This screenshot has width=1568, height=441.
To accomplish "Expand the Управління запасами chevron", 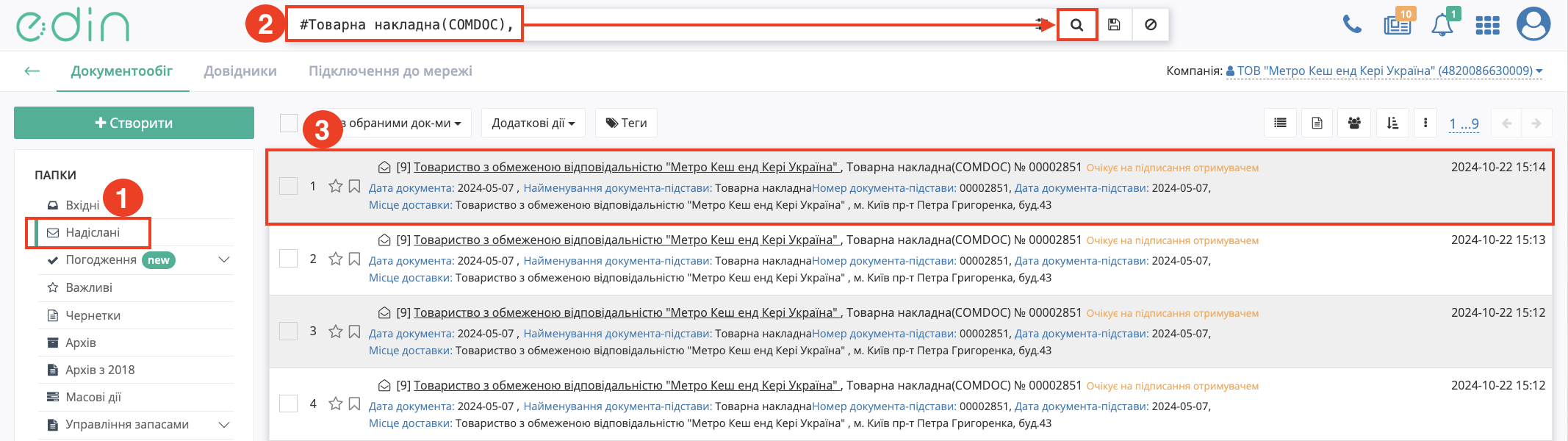I will tap(224, 425).
